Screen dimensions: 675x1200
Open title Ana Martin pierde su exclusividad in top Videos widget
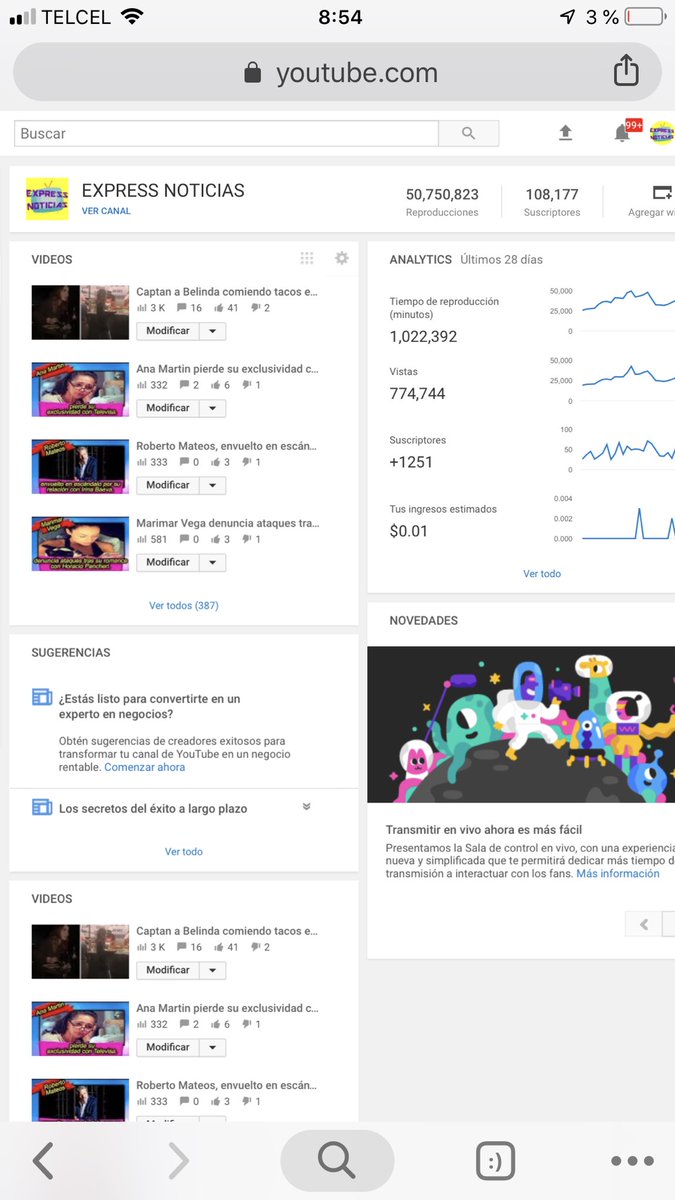point(227,369)
